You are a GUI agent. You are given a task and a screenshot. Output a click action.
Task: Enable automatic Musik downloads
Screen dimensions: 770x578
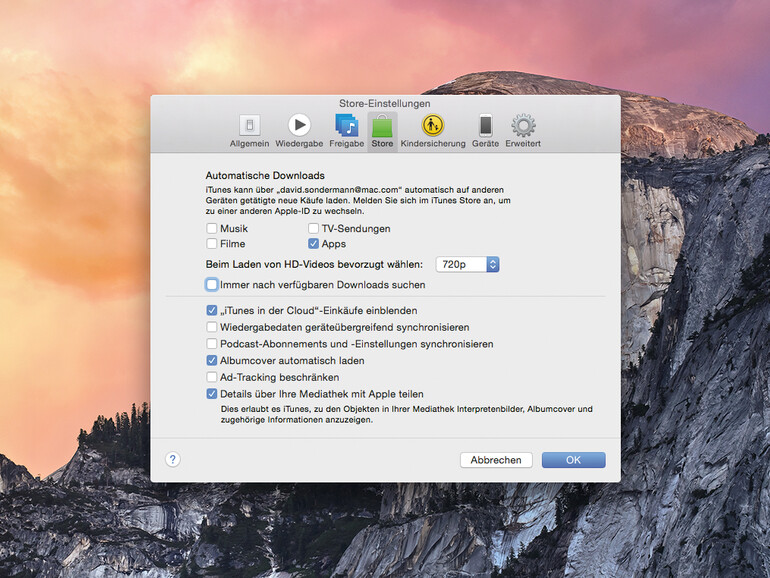212,229
